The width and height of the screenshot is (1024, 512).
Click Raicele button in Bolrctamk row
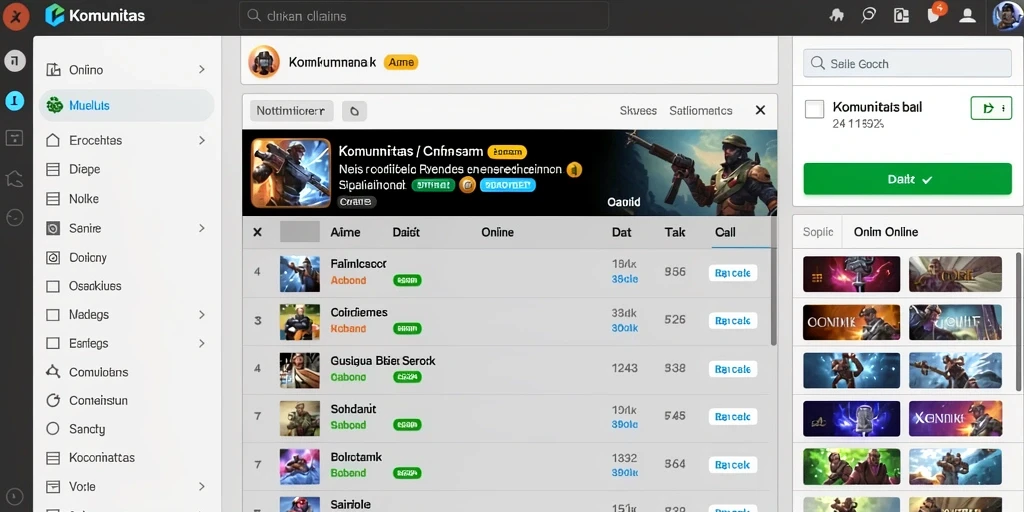point(733,464)
